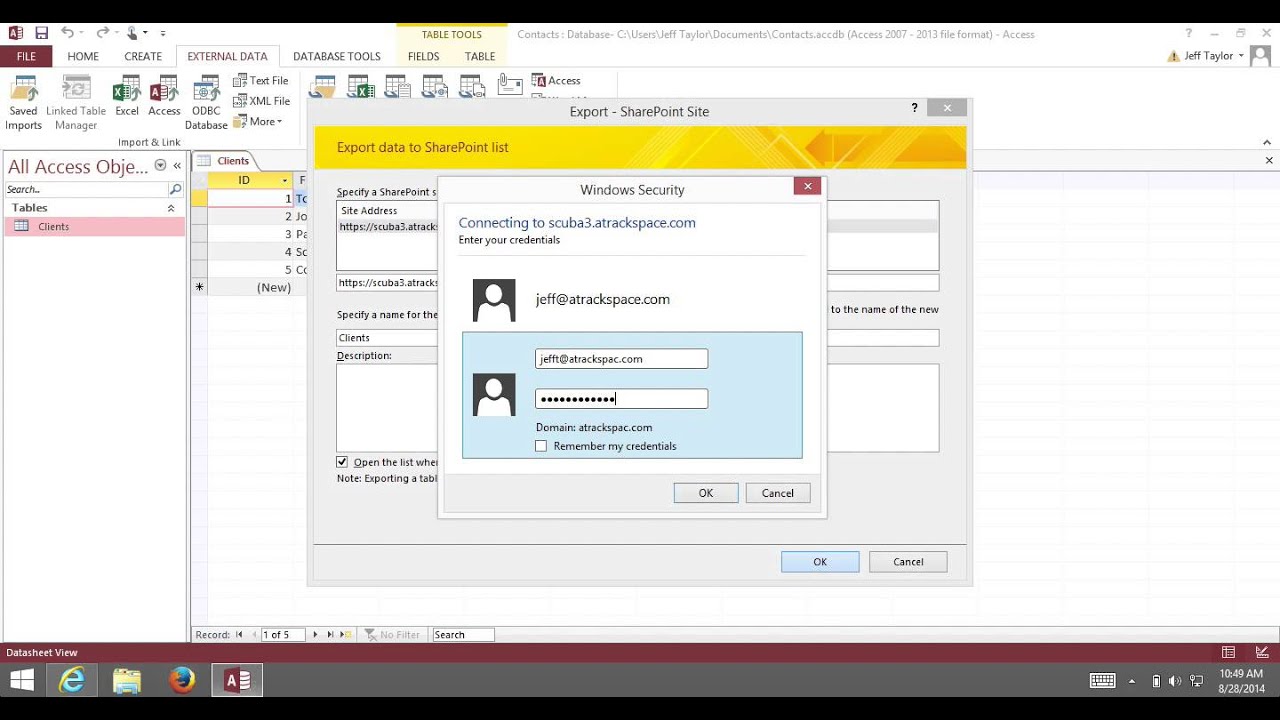
Task: Confirm credentials with OK in Windows Security
Action: (x=706, y=493)
